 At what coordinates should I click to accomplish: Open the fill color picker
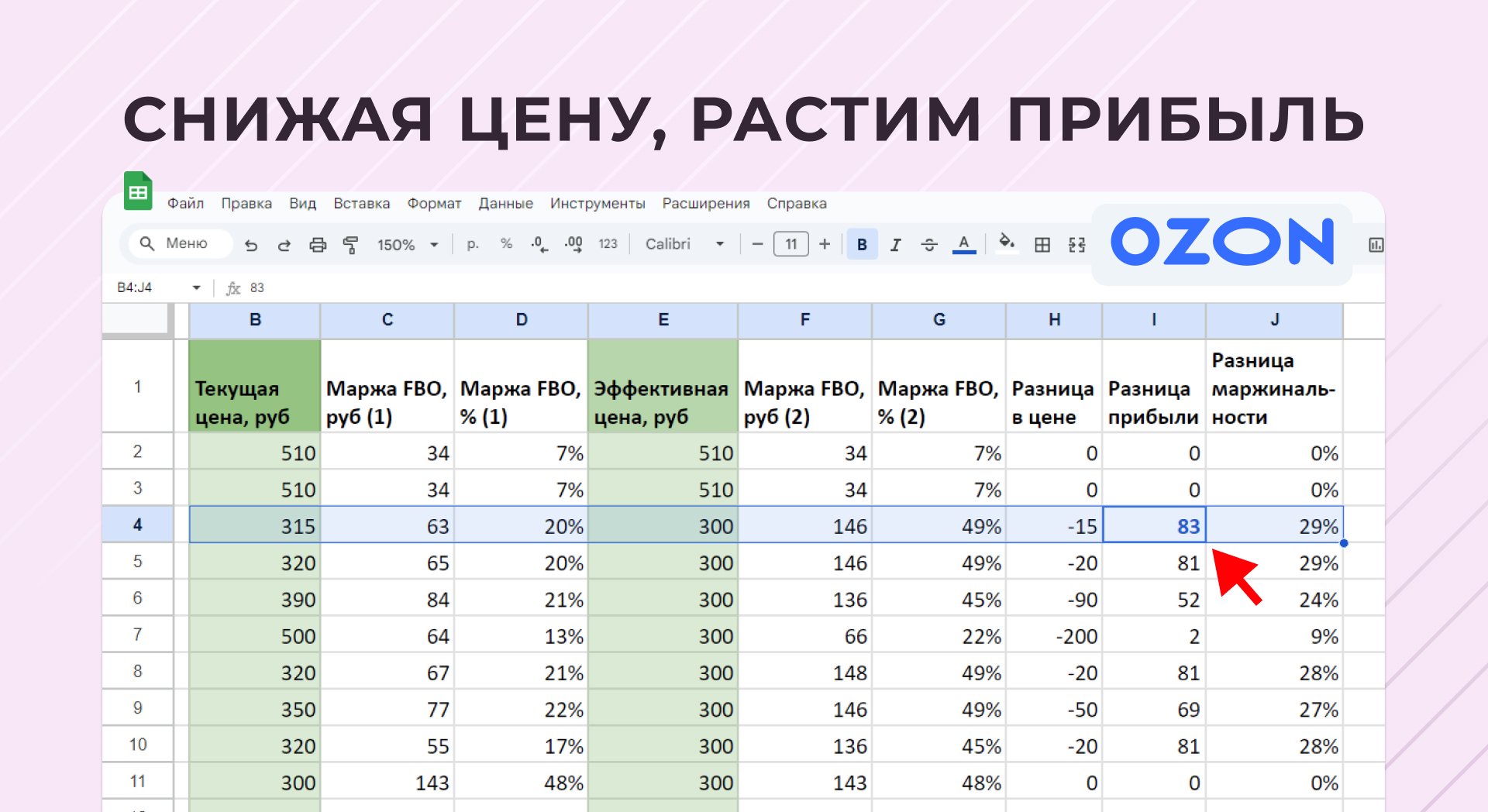click(1007, 243)
